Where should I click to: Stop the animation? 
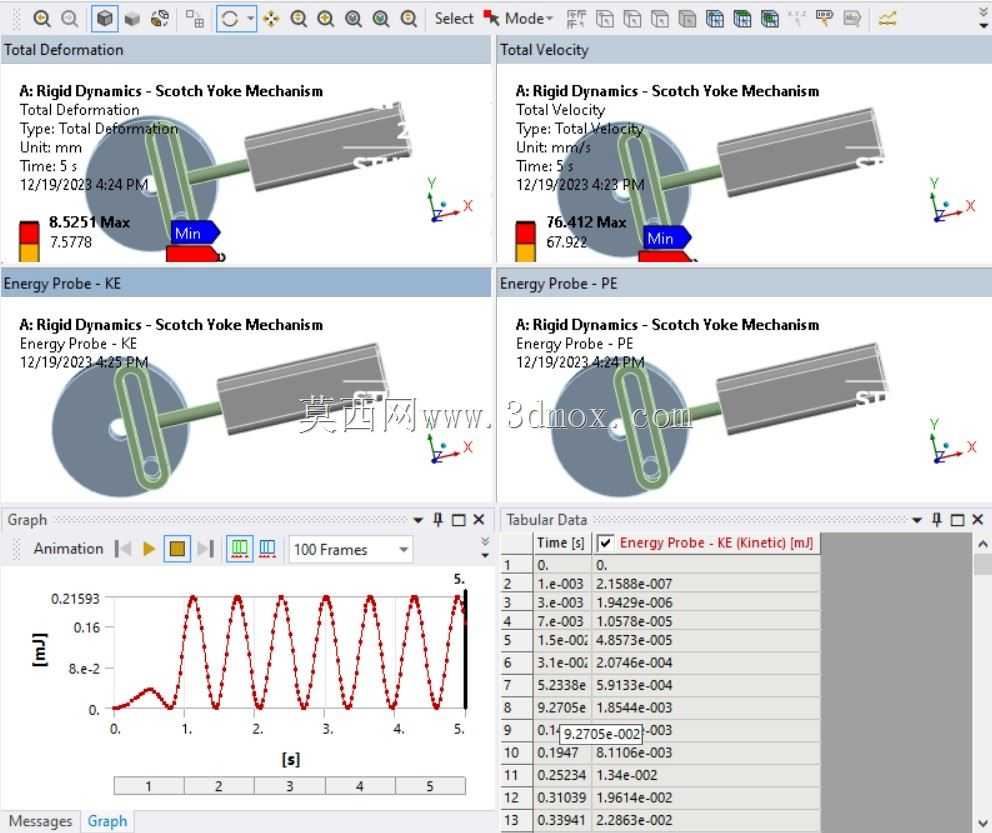pyautogui.click(x=177, y=548)
